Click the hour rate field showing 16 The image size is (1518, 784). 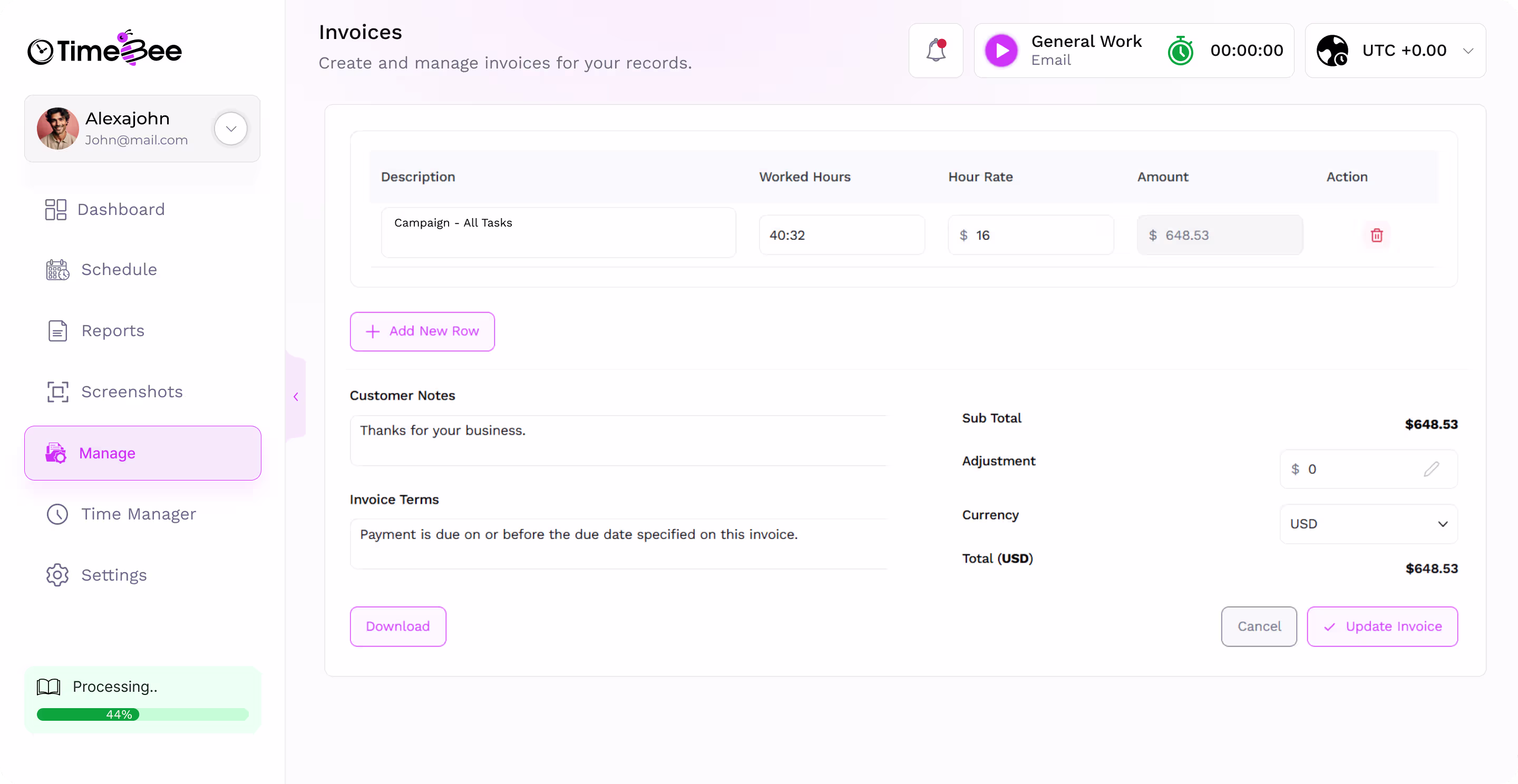(x=1030, y=235)
